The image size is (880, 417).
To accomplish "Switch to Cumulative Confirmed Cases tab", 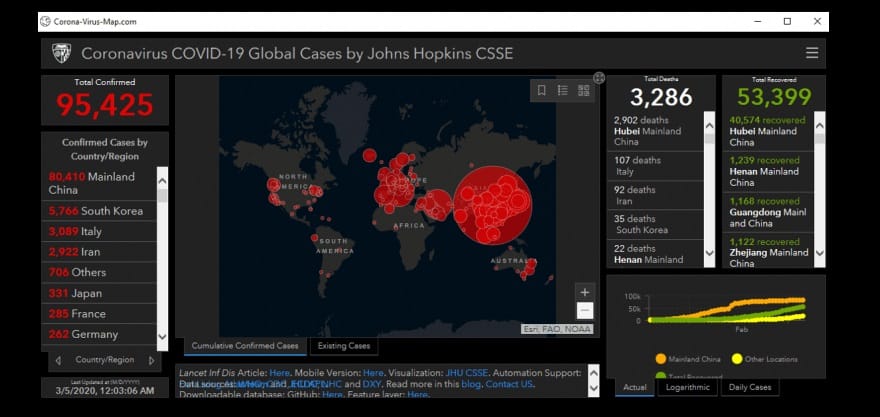I will [x=245, y=346].
